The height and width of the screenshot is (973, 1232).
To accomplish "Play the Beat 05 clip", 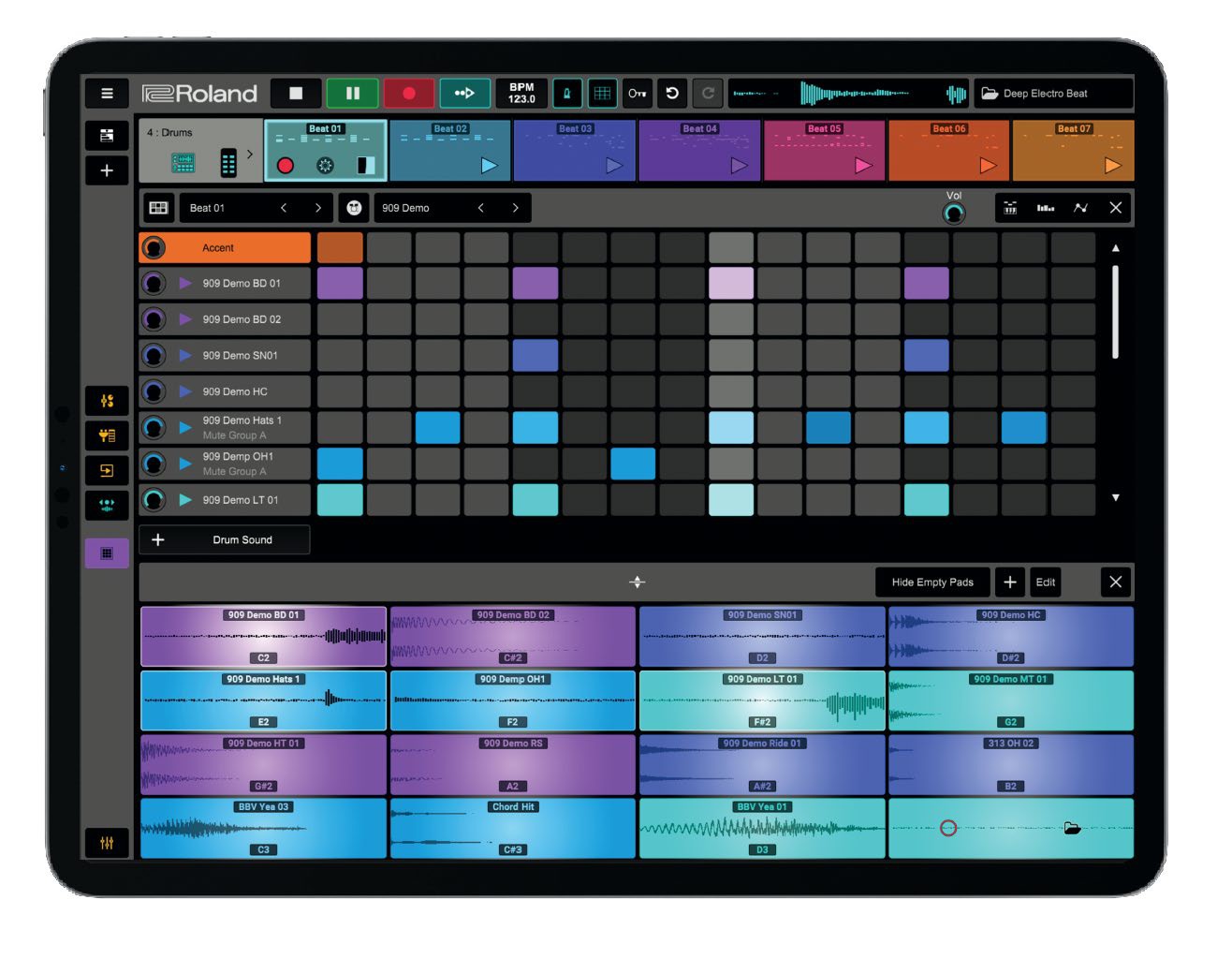I will pyautogui.click(x=863, y=166).
